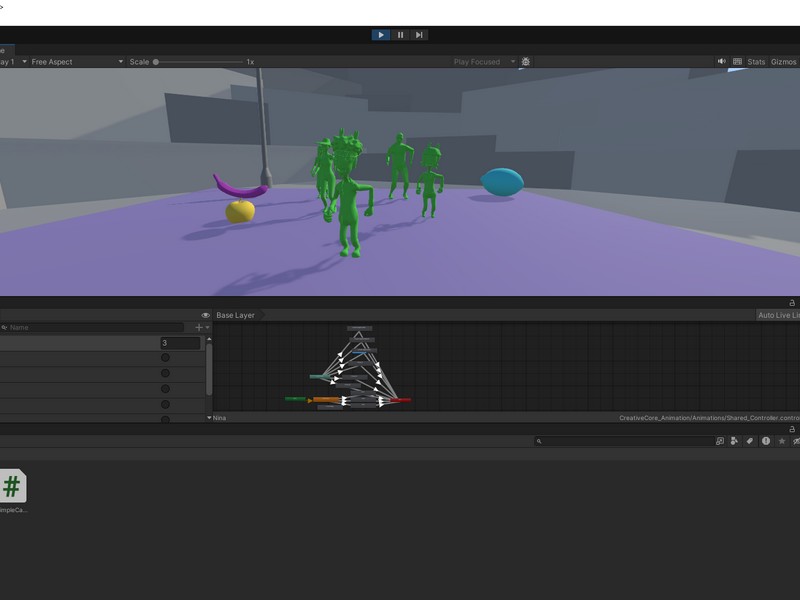Lock the Animator panel with the padlock icon
The height and width of the screenshot is (600, 800).
tap(793, 300)
